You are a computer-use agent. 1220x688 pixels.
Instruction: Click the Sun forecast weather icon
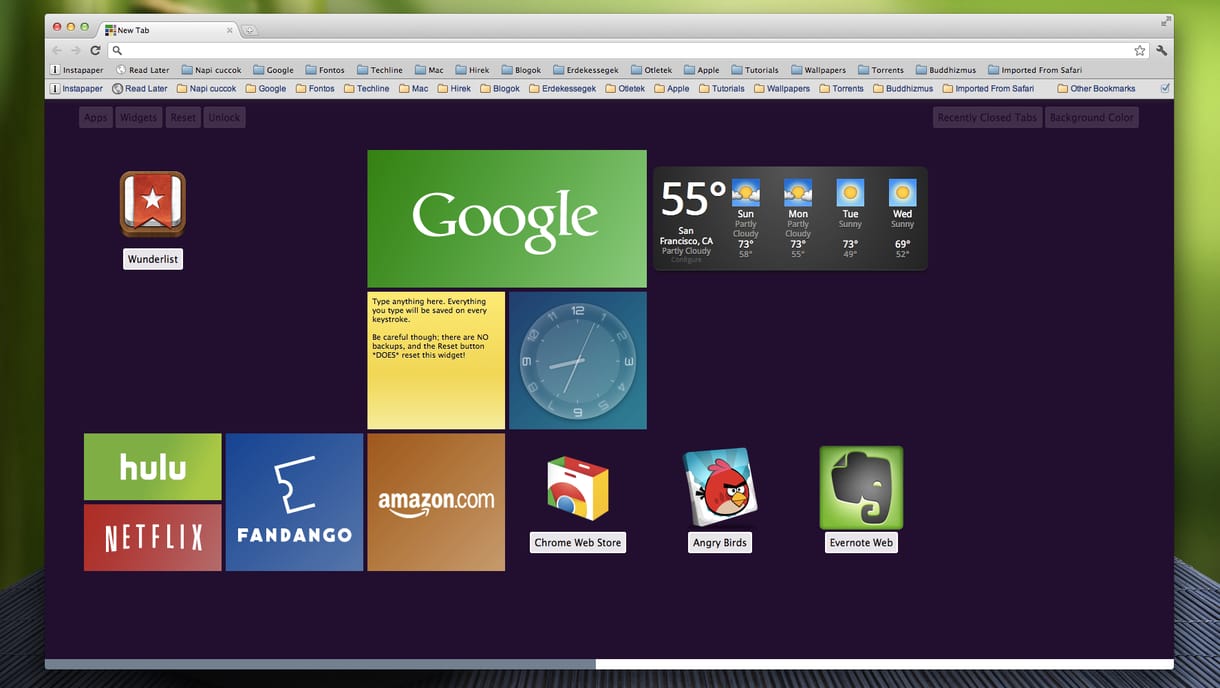point(746,192)
